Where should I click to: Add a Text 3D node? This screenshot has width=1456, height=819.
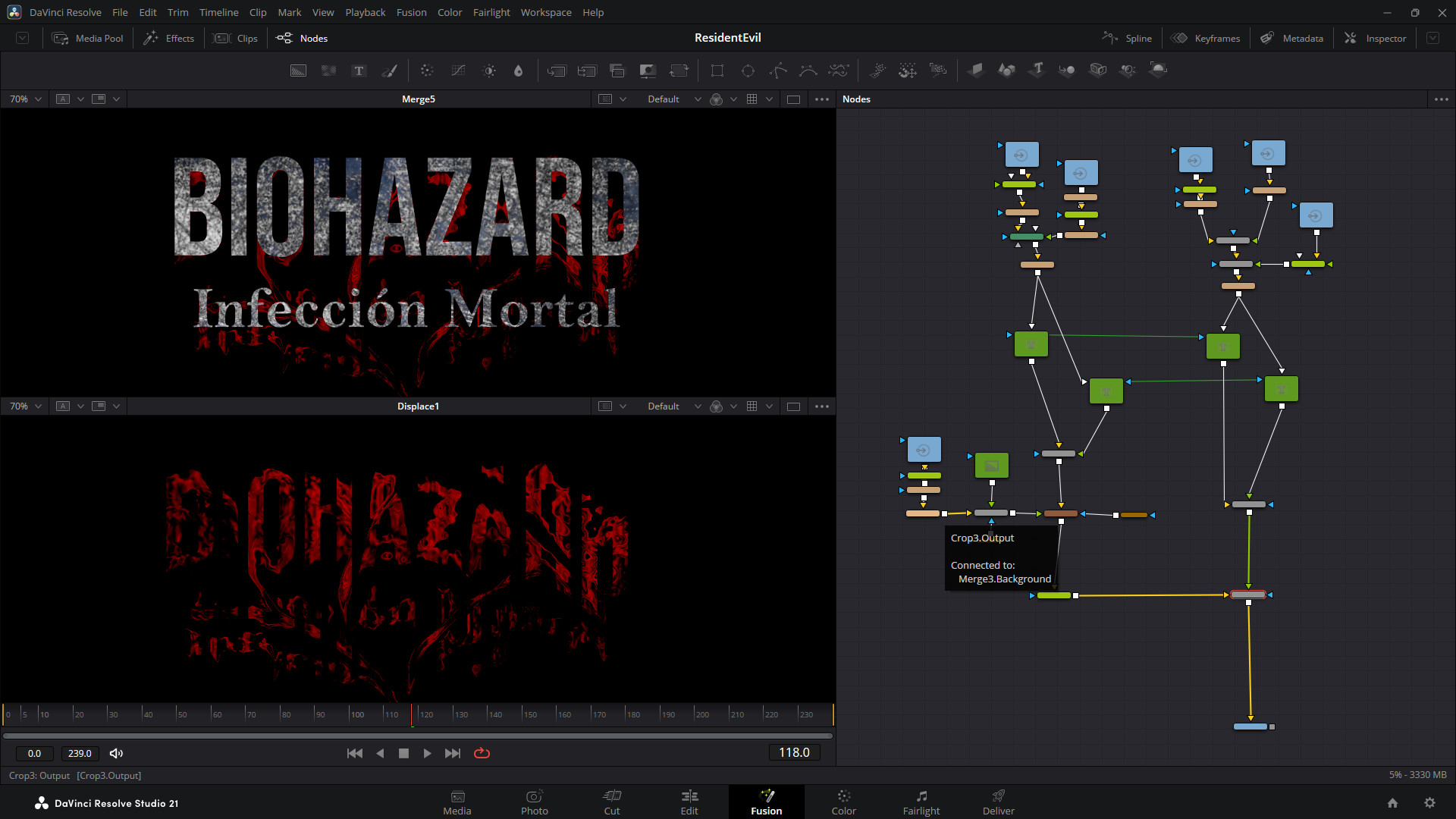point(1037,71)
